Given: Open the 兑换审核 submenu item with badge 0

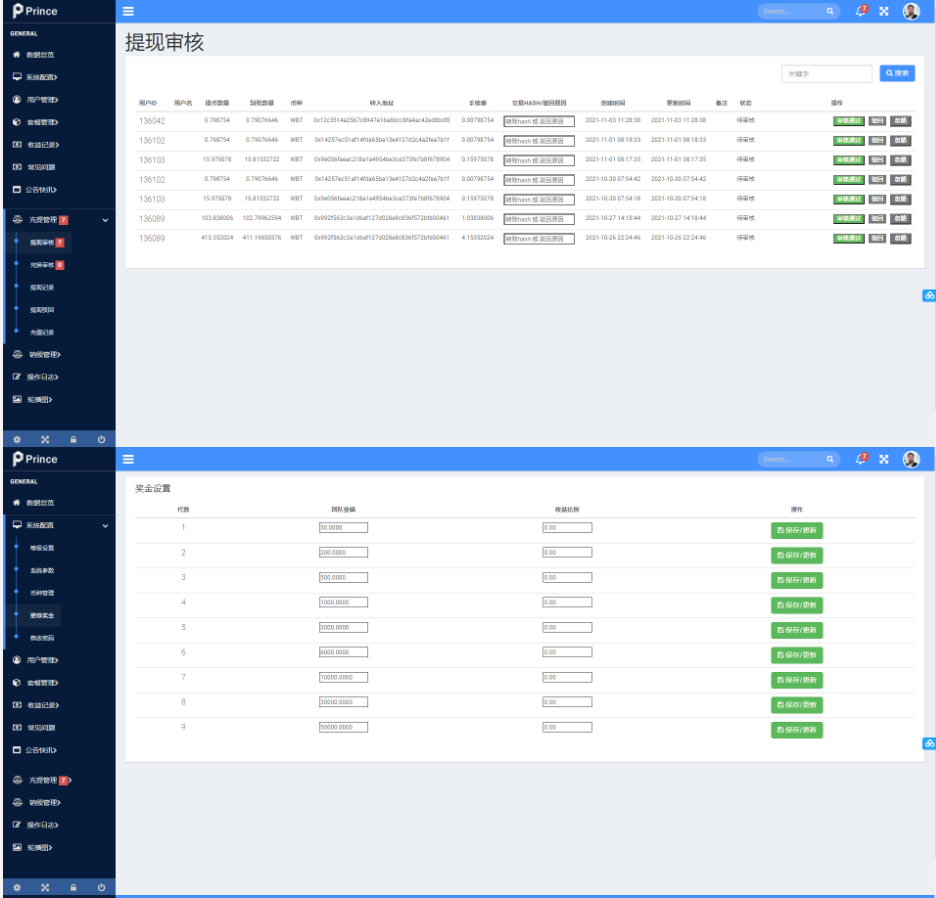Looking at the screenshot, I should 45,265.
